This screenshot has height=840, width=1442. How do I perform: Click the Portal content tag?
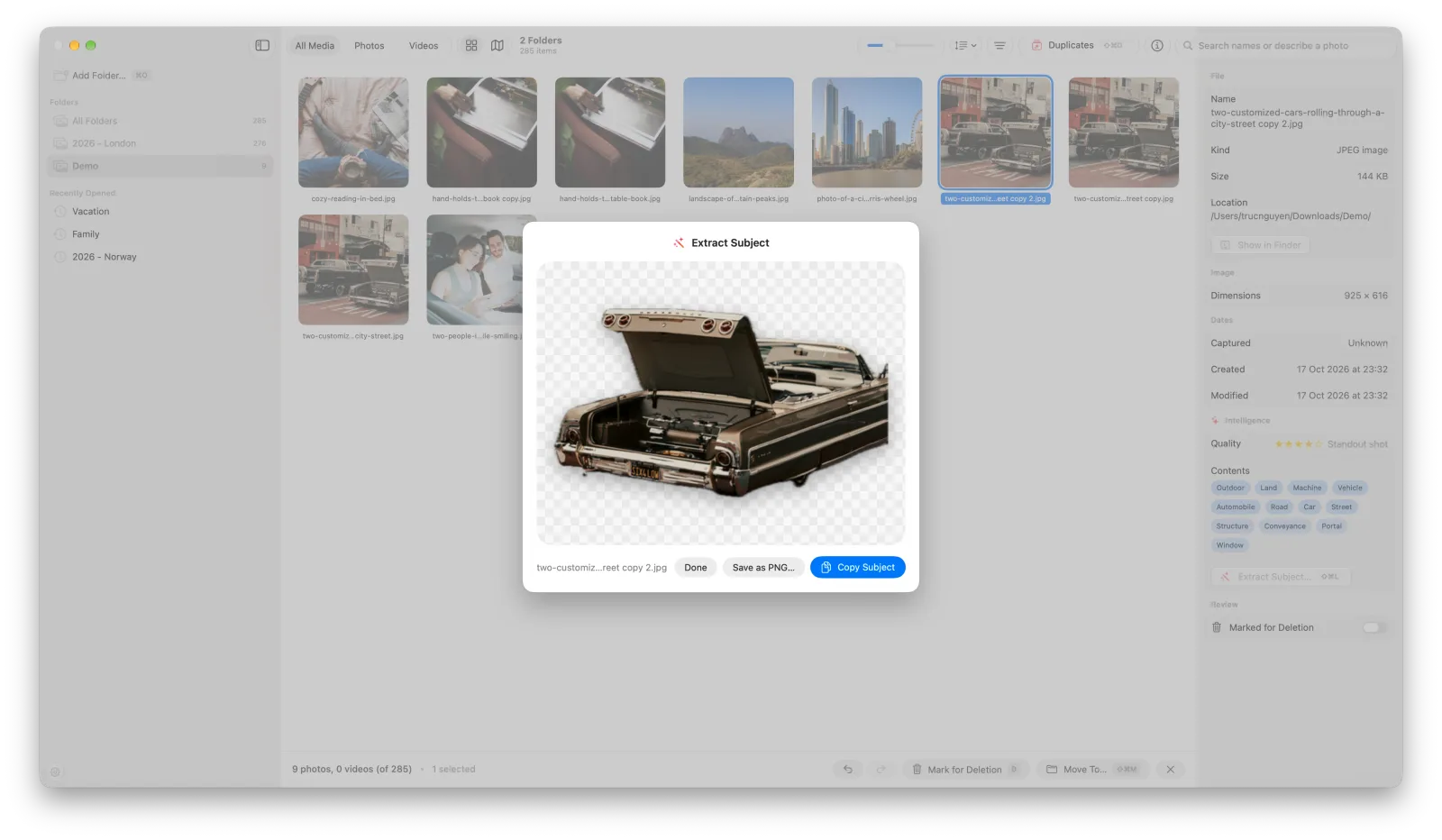[x=1331, y=526]
